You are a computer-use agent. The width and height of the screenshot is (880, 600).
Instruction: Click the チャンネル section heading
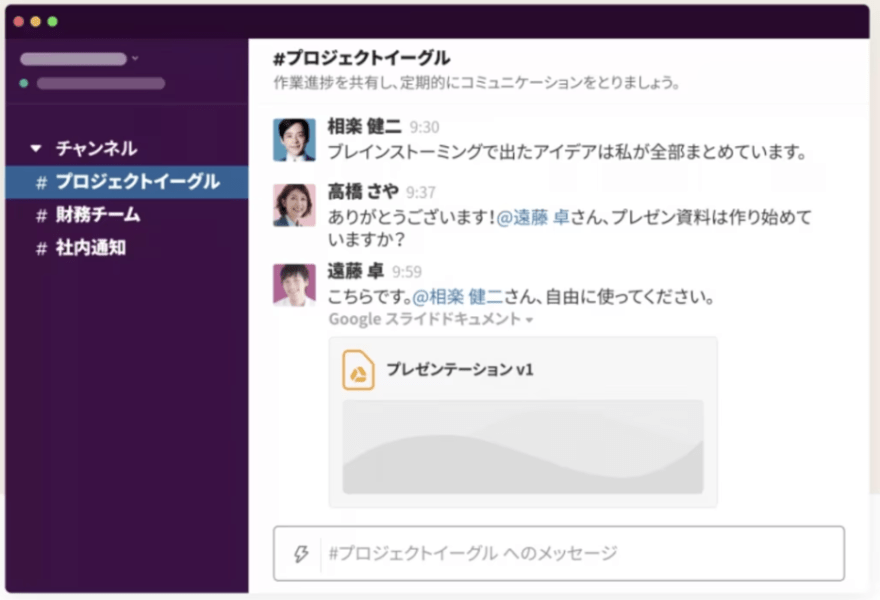(97, 149)
